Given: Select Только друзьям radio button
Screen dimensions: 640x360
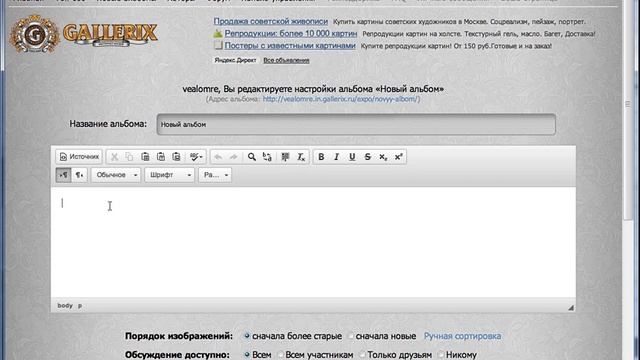Looking at the screenshot, I should 362,355.
